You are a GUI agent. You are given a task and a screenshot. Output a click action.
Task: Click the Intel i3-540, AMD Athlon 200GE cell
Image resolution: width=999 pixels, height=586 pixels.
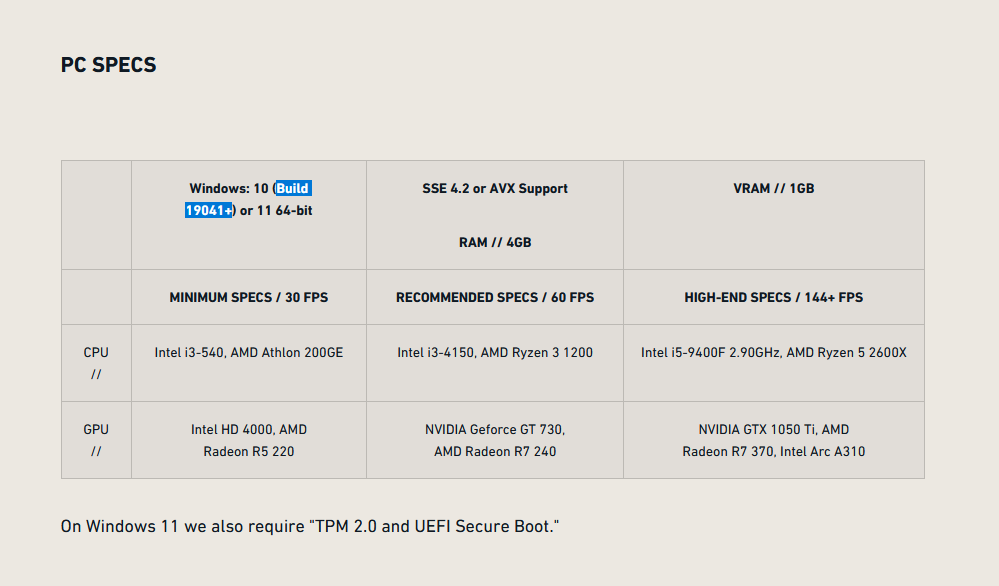(x=248, y=352)
